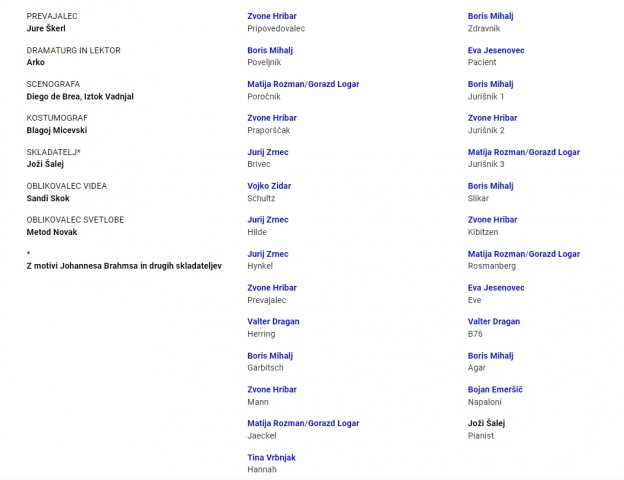Click the OBLIKOVALEC SVETLOBE heading
The height and width of the screenshot is (480, 624).
click(x=75, y=220)
